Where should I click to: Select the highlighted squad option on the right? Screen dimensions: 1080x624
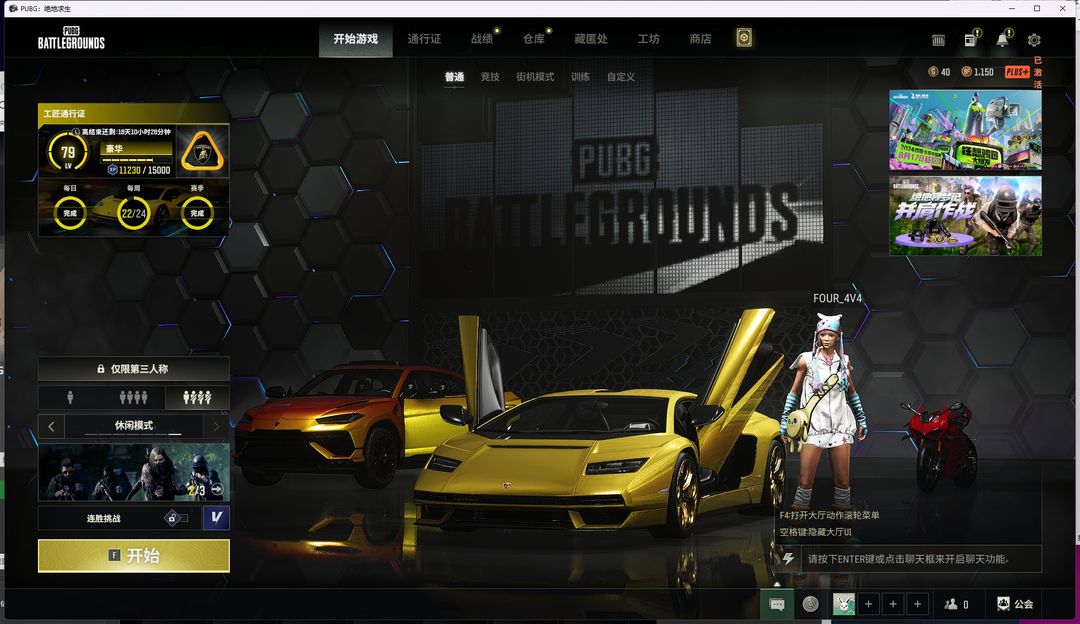(x=197, y=397)
